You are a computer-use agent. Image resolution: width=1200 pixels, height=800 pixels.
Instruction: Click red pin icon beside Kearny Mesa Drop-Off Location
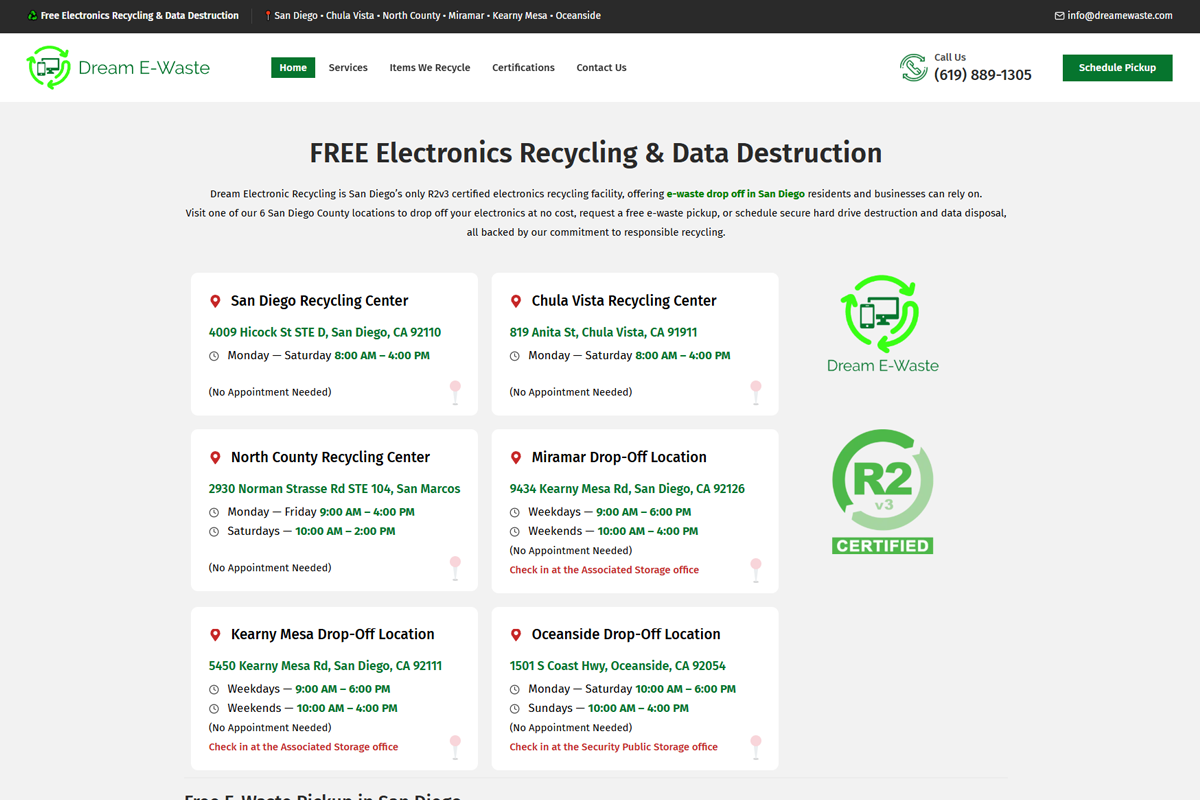click(x=215, y=635)
